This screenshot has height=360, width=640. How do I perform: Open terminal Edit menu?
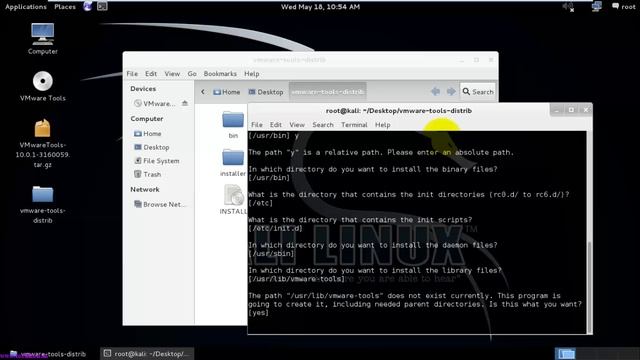[276, 124]
